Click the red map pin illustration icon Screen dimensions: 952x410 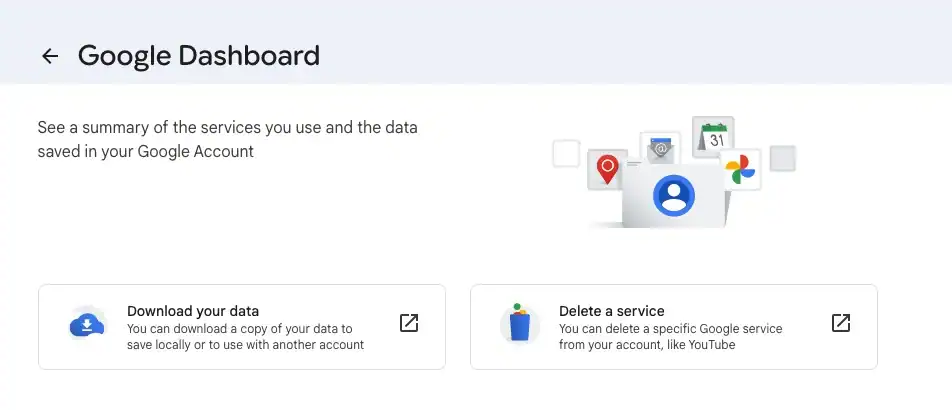pyautogui.click(x=606, y=168)
